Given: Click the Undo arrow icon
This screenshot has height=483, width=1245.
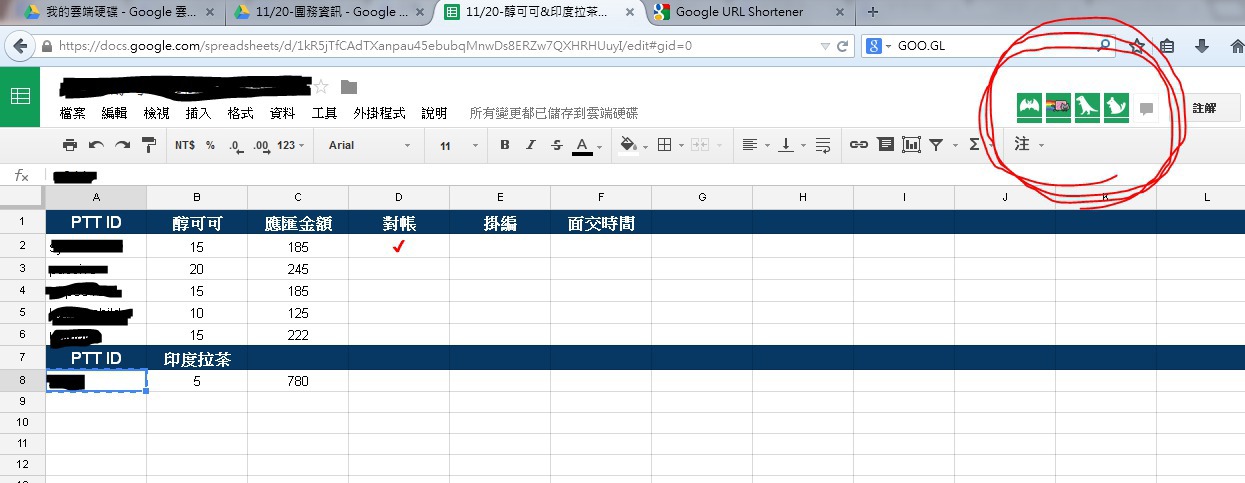Looking at the screenshot, I should pos(96,145).
